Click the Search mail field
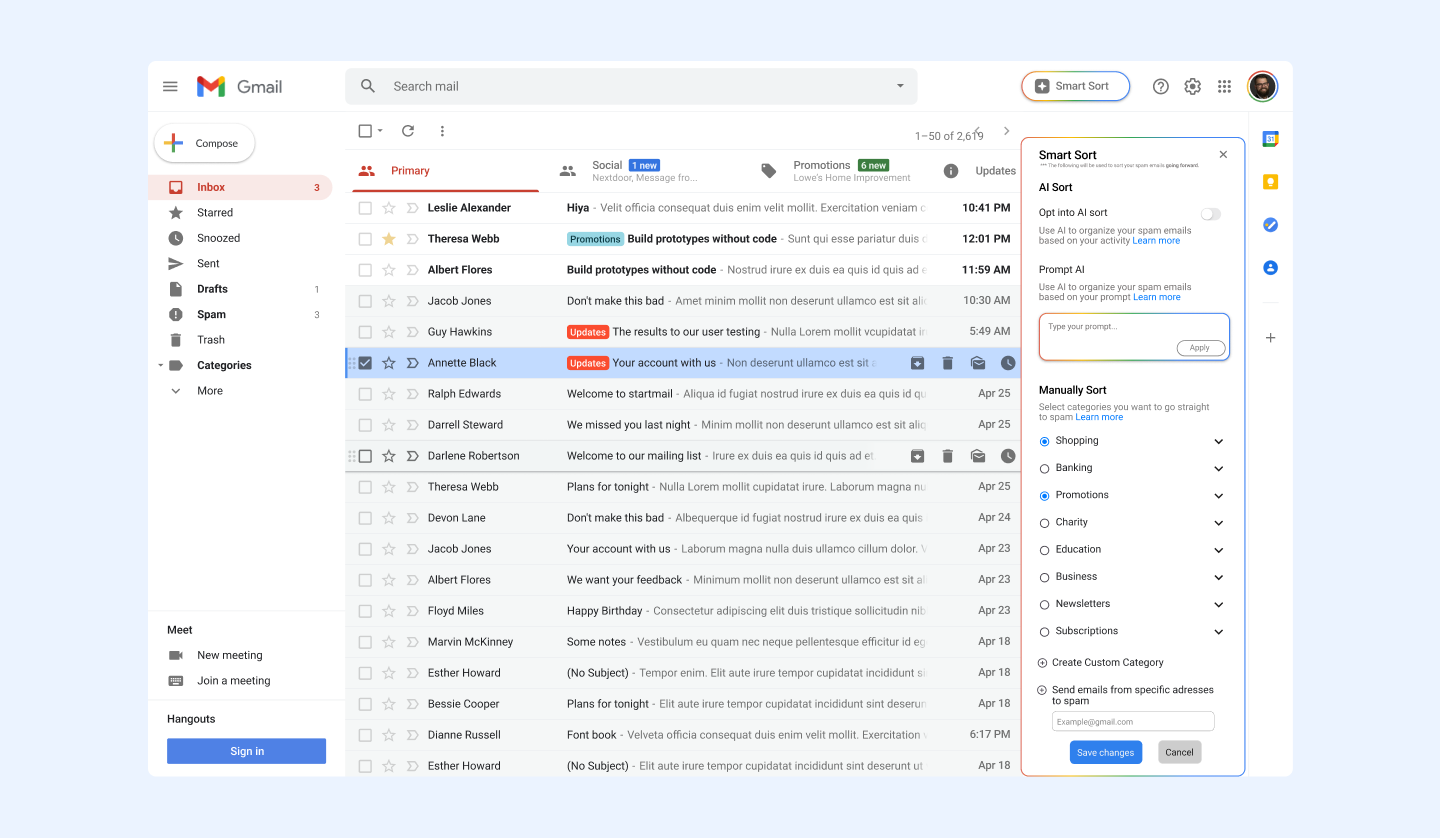Screen dimensions: 1440x838 click(631, 86)
